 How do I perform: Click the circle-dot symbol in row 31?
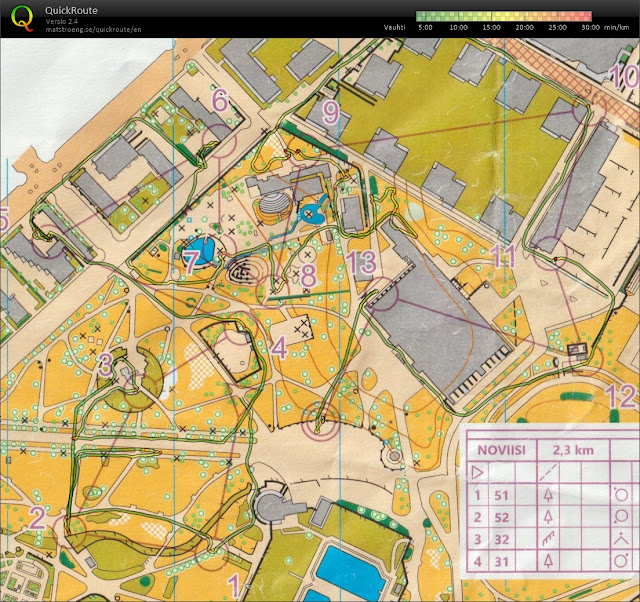pos(621,561)
